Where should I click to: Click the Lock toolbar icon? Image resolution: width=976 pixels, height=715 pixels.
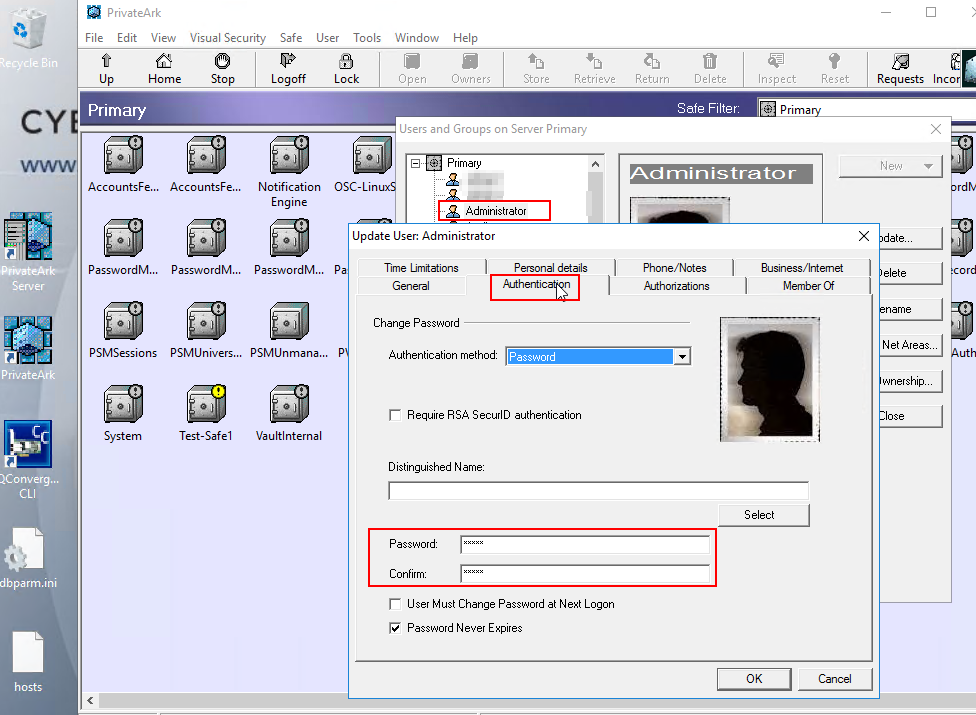(x=346, y=69)
